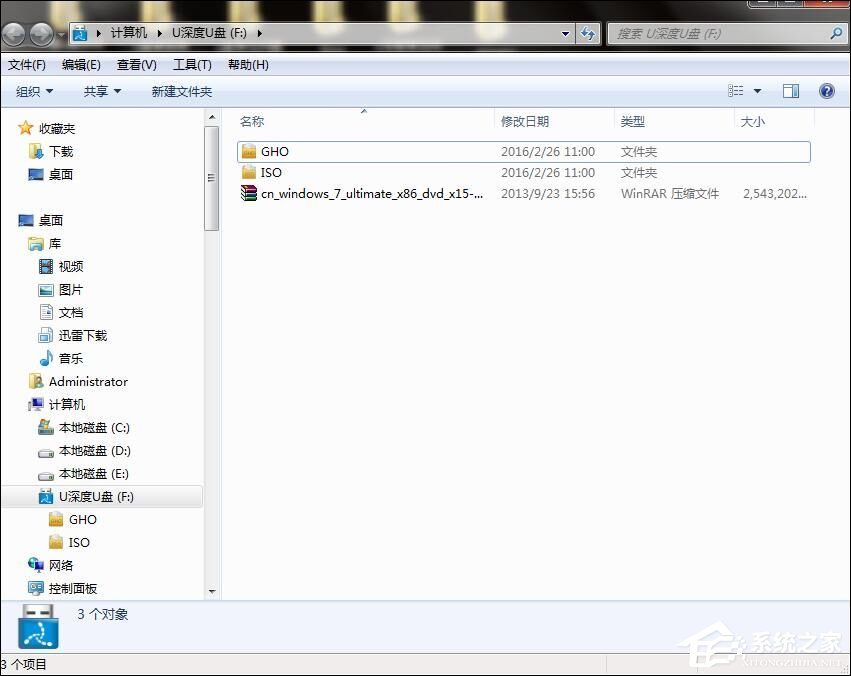This screenshot has width=851, height=676.
Task: Open the ISO folder in the file list
Action: tap(270, 172)
